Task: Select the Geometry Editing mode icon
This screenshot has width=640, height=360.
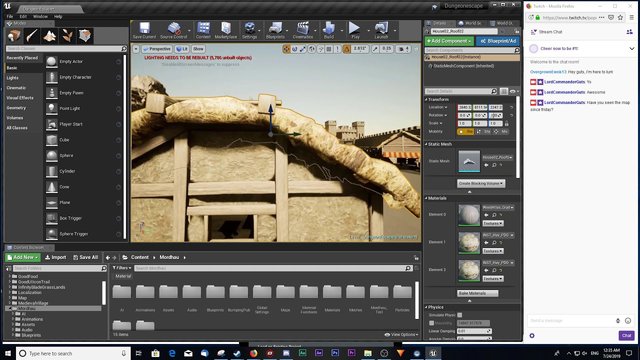Action: (85, 36)
